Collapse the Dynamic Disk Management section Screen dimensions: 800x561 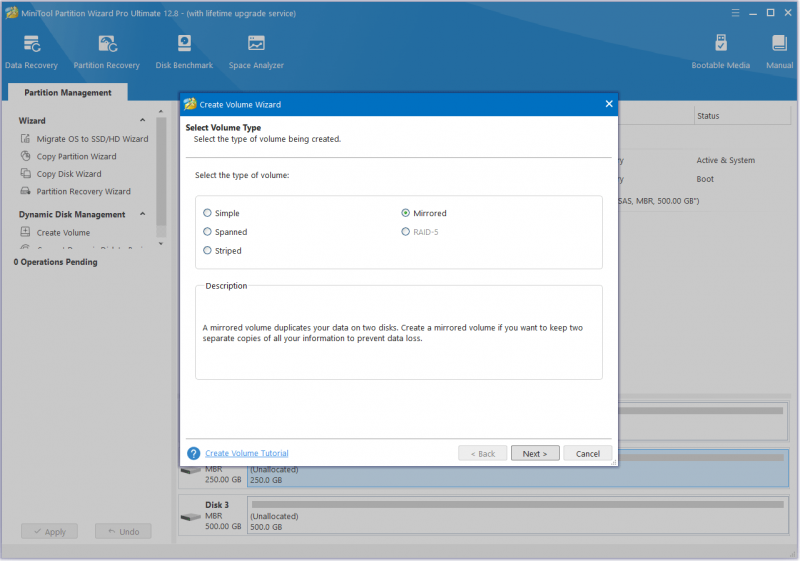tap(142, 214)
